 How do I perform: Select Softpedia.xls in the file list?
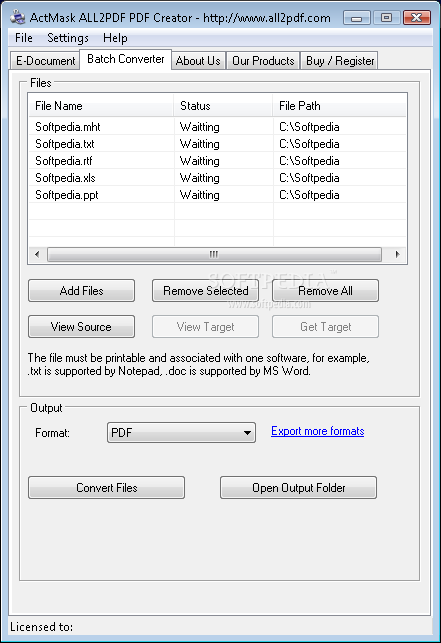coord(65,178)
